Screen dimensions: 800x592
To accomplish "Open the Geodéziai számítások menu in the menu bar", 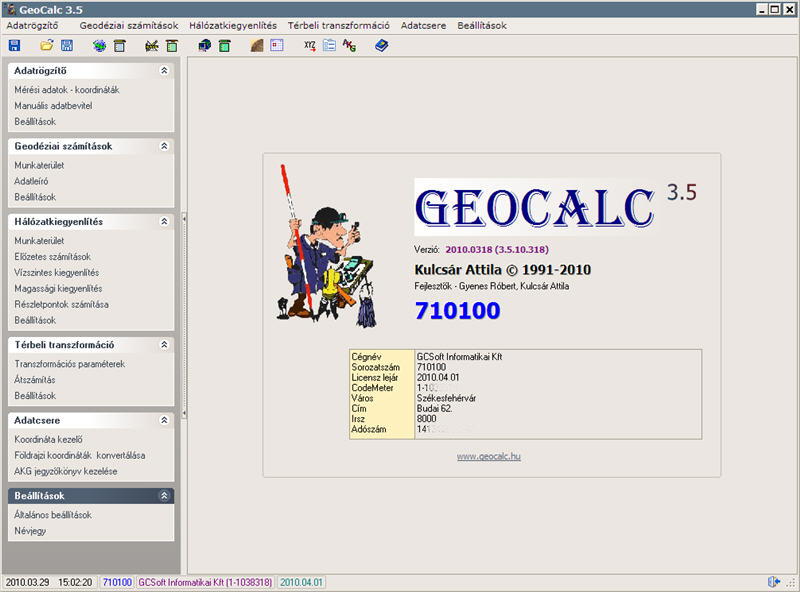I will (129, 26).
